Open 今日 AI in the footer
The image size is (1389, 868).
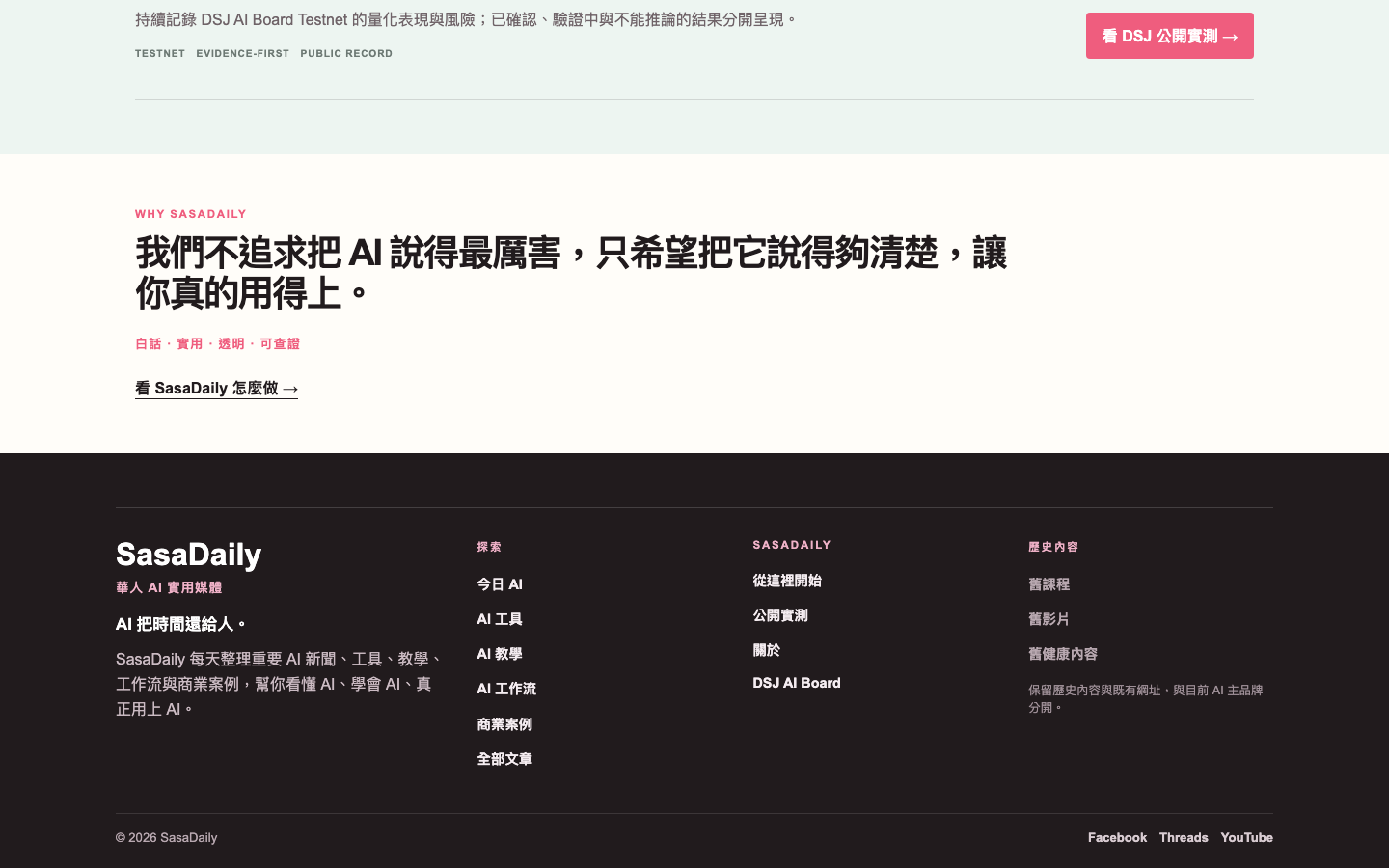point(500,584)
